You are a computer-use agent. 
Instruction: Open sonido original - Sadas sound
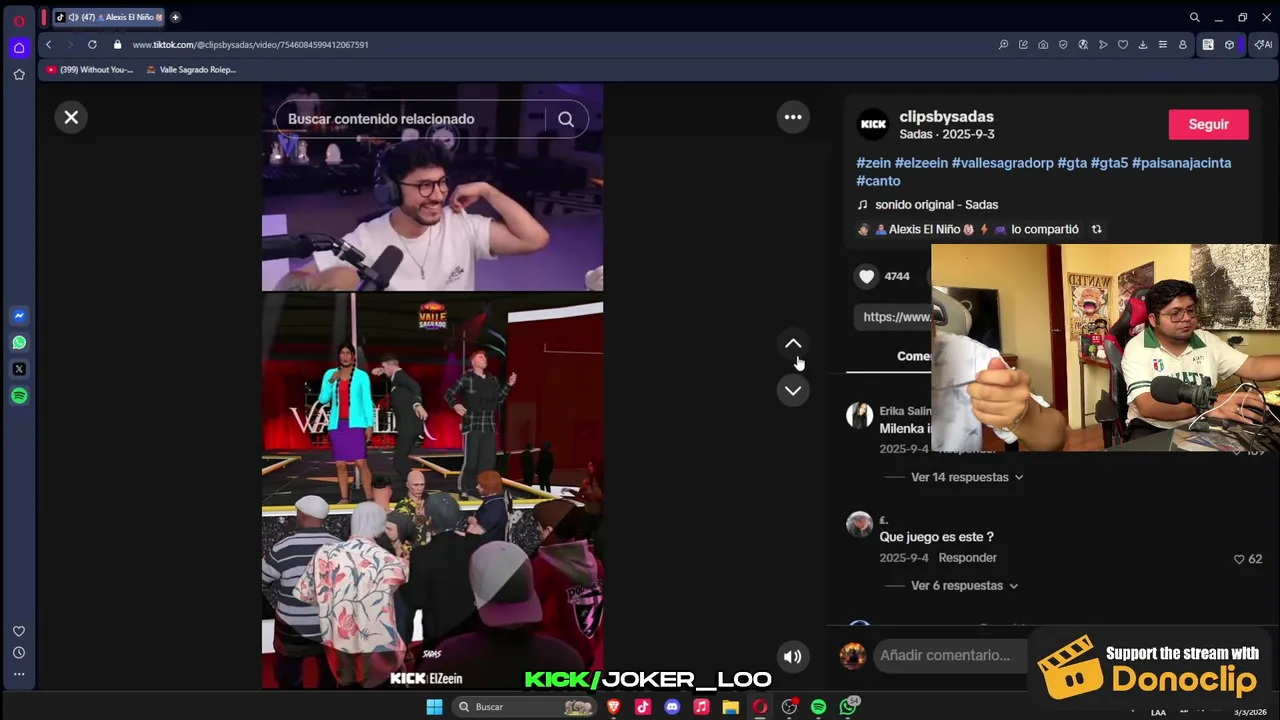click(936, 205)
